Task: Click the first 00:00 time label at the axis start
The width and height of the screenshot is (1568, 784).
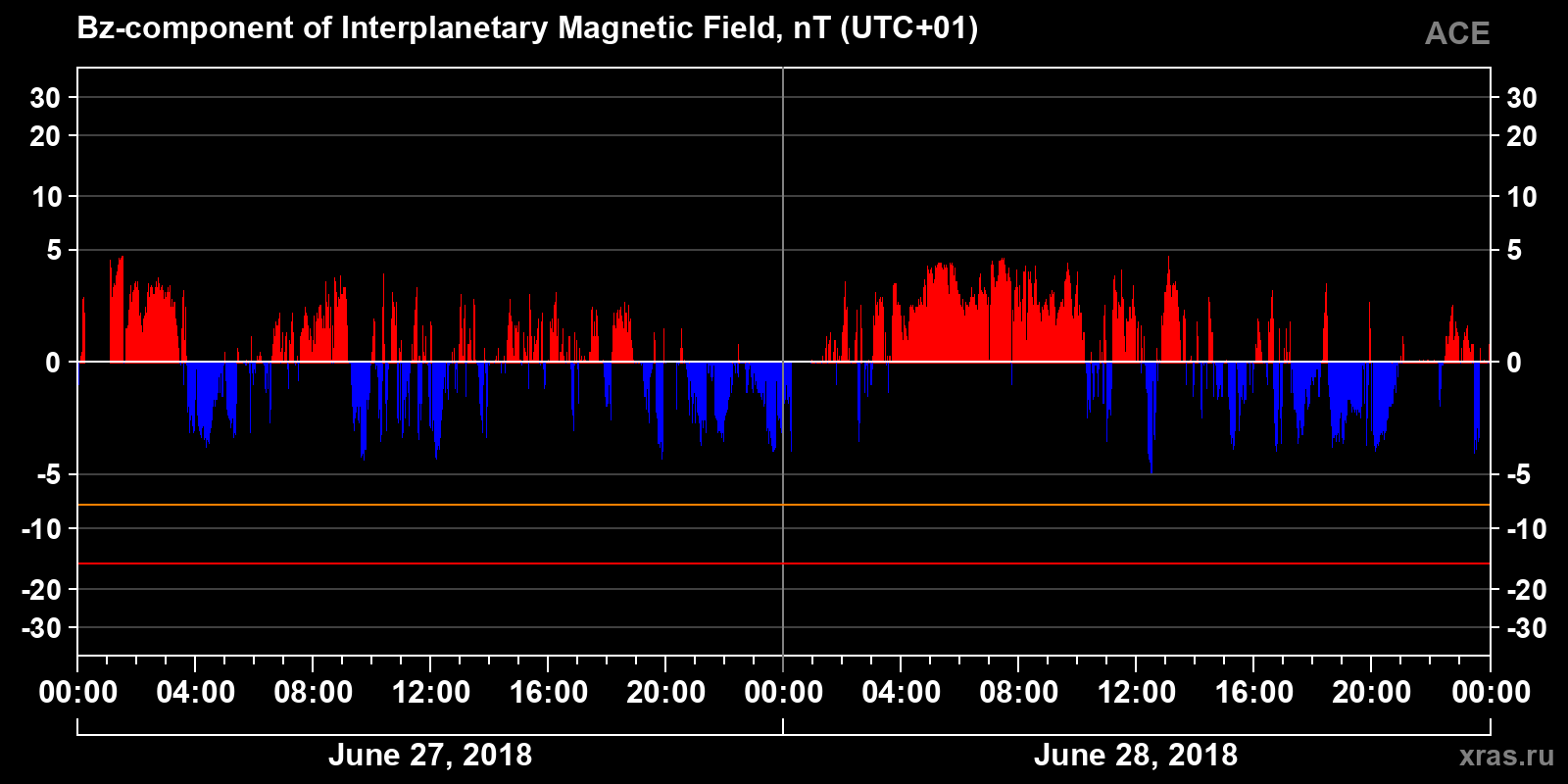Action: click(x=78, y=692)
